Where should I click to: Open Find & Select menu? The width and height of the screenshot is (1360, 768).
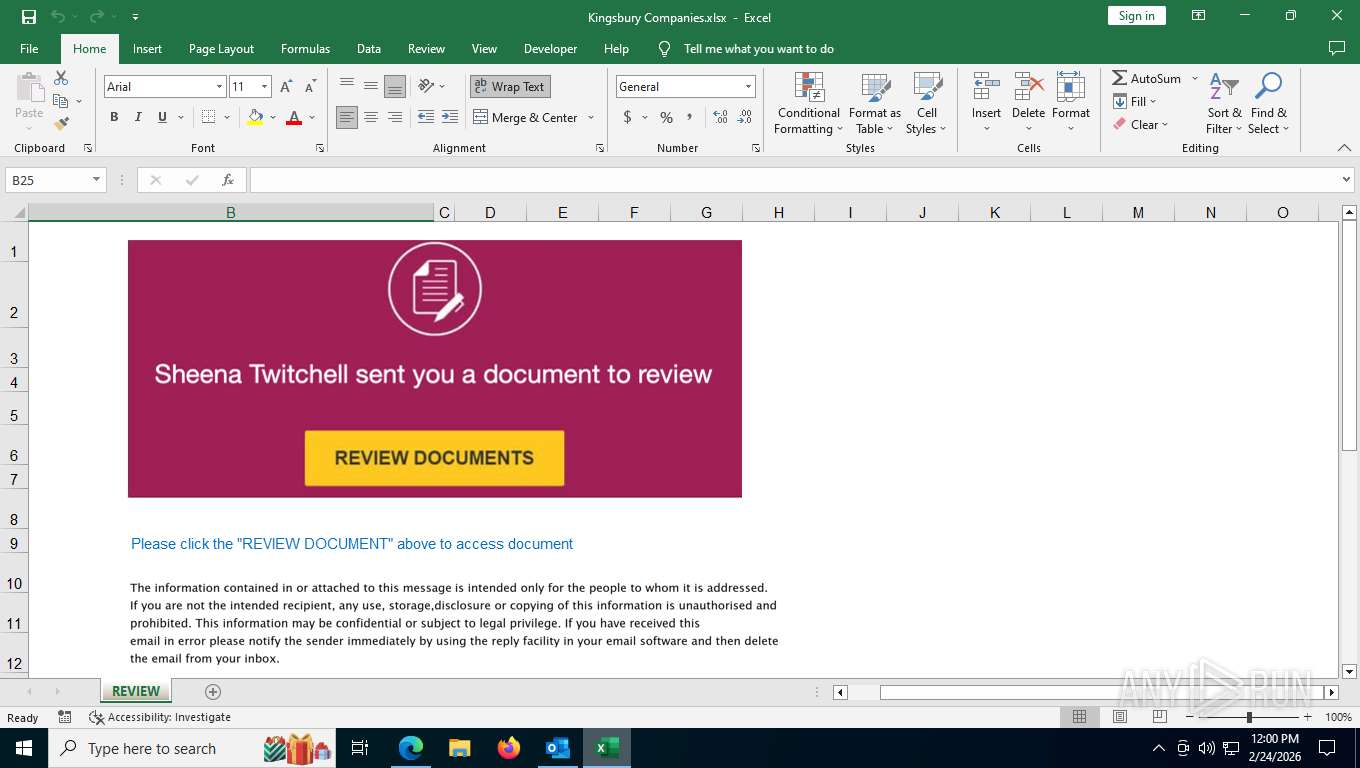(x=1269, y=104)
